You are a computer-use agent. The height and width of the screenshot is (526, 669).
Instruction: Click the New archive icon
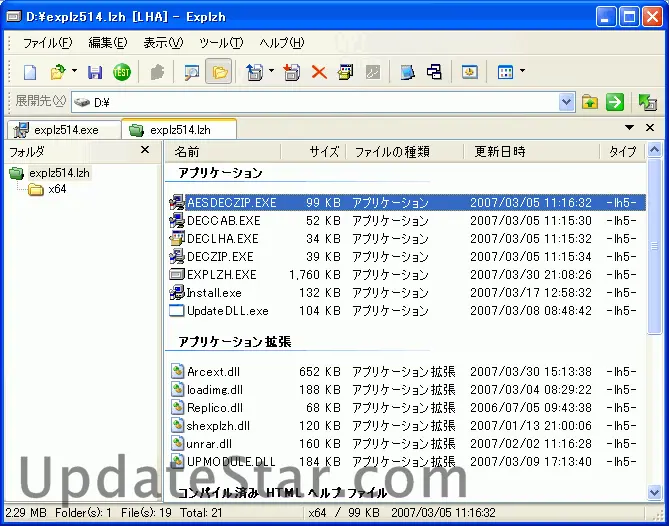pos(30,72)
